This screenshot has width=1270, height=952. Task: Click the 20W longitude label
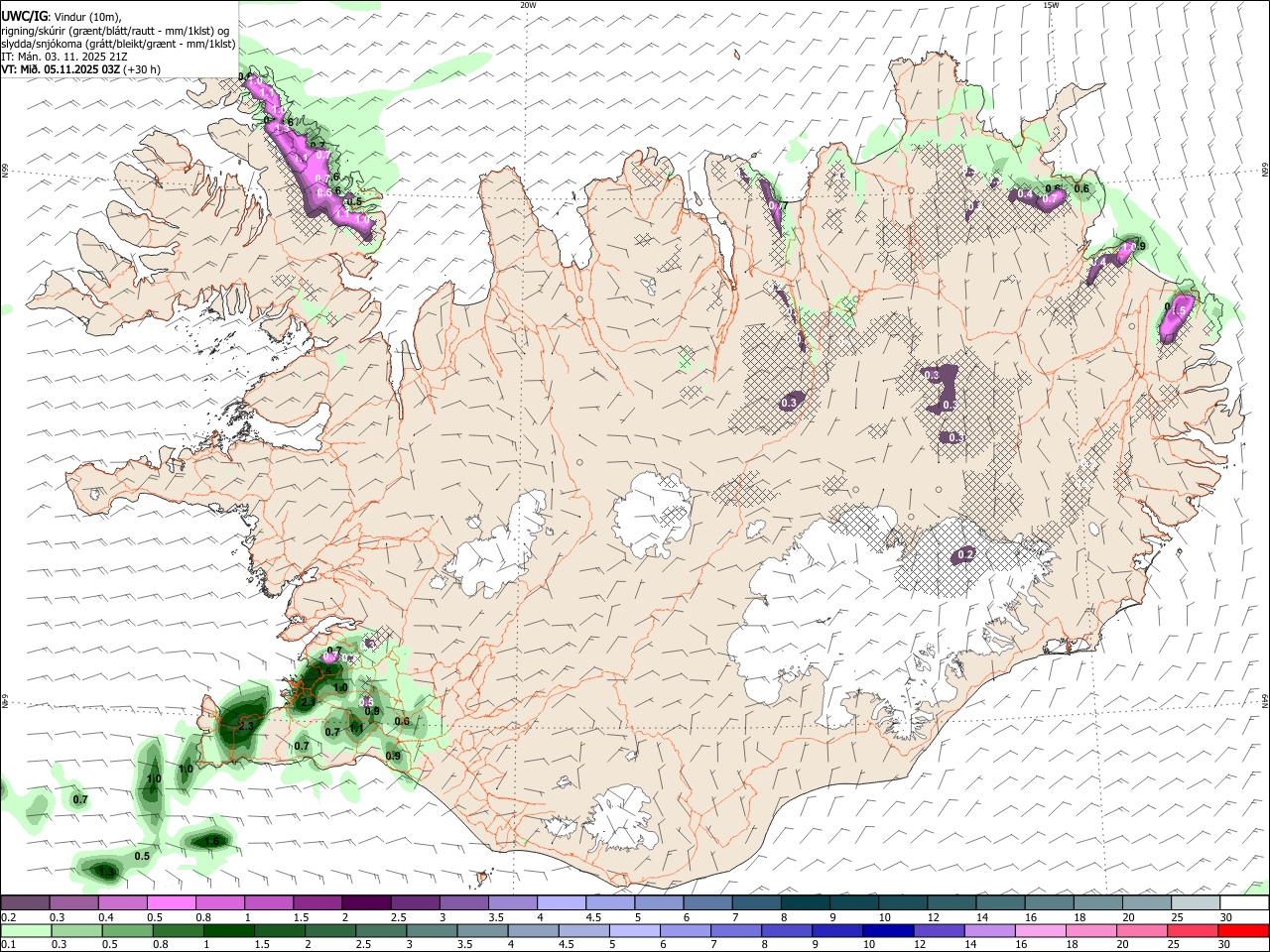point(528,5)
